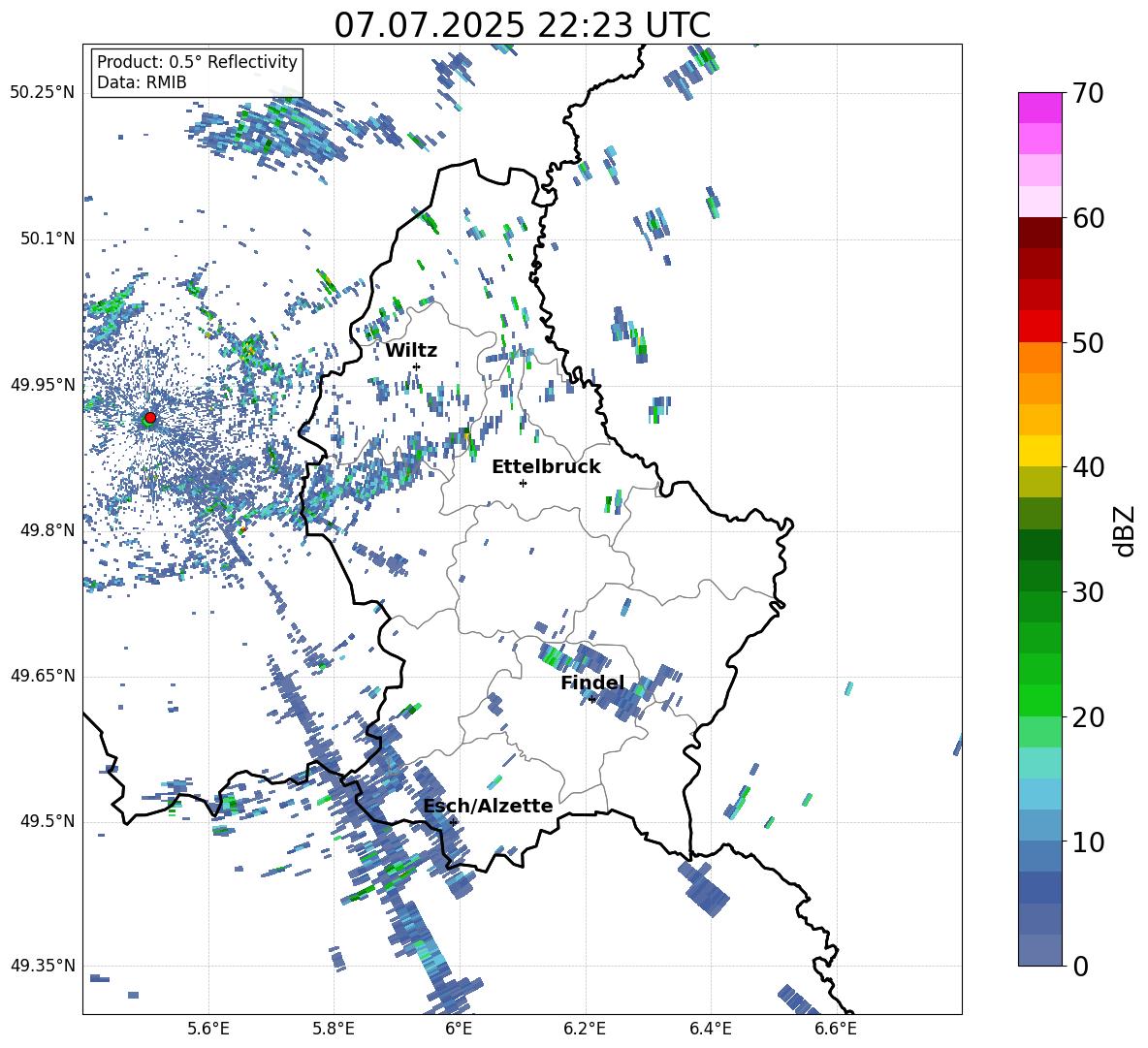Click the Findel location label
1148x1048 pixels.
(592, 683)
